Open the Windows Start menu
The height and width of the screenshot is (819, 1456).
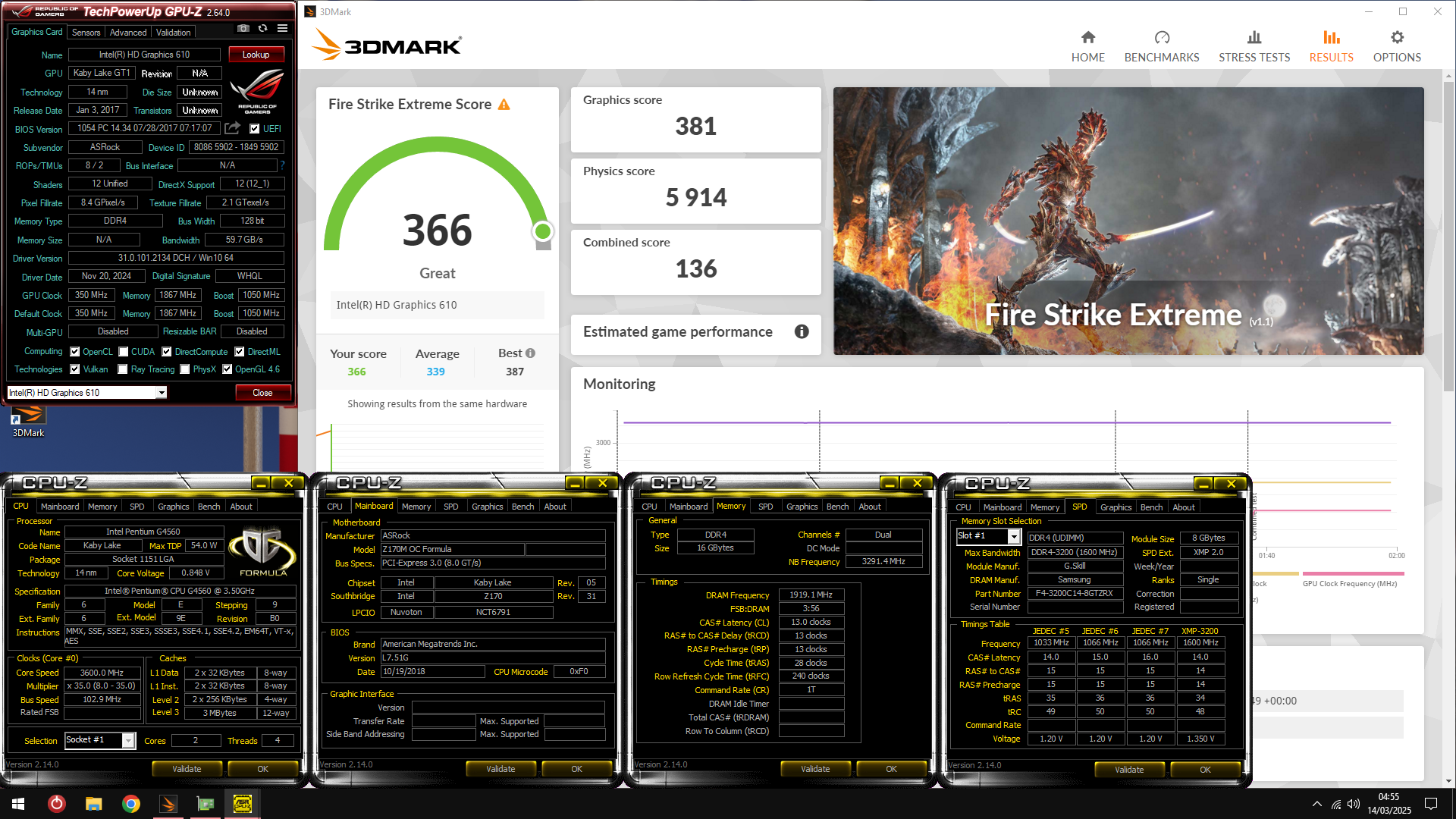point(18,804)
